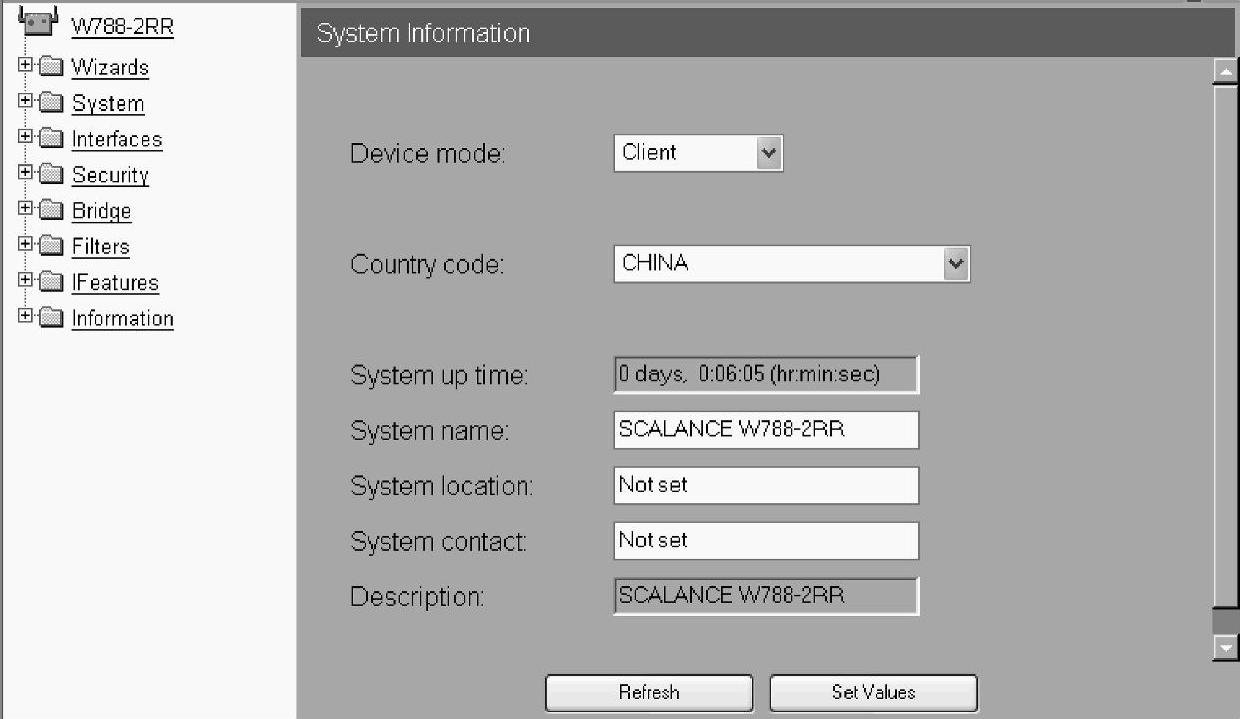Click the System folder icon
Image resolution: width=1240 pixels, height=719 pixels.
[x=52, y=103]
